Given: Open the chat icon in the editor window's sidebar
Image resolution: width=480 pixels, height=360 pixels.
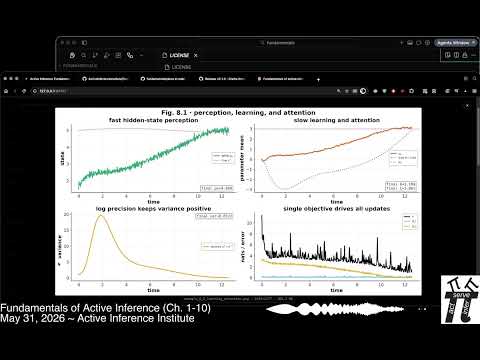Looking at the screenshot, I should coord(72,55).
